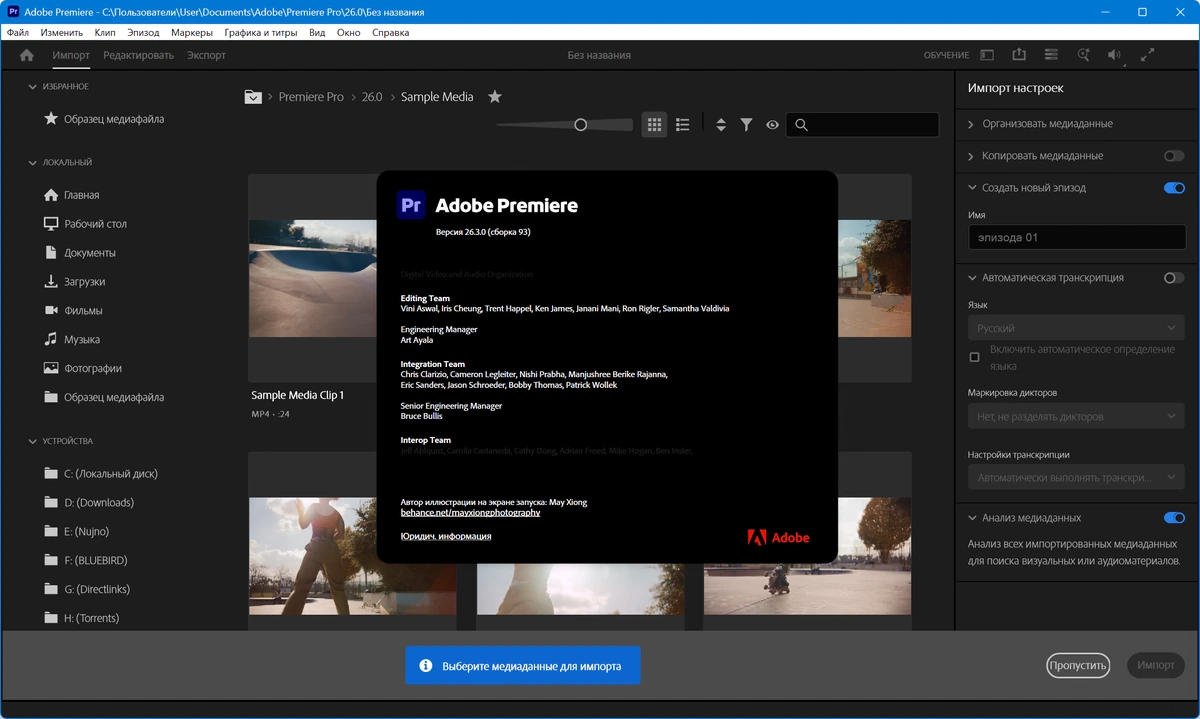Click the speaker audio icon in header

coord(1115,55)
